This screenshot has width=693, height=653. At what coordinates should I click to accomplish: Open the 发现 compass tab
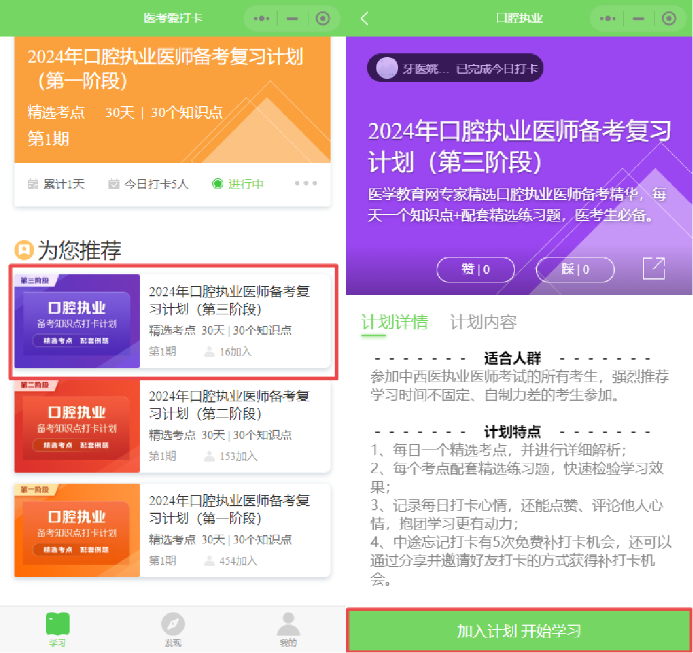[173, 629]
